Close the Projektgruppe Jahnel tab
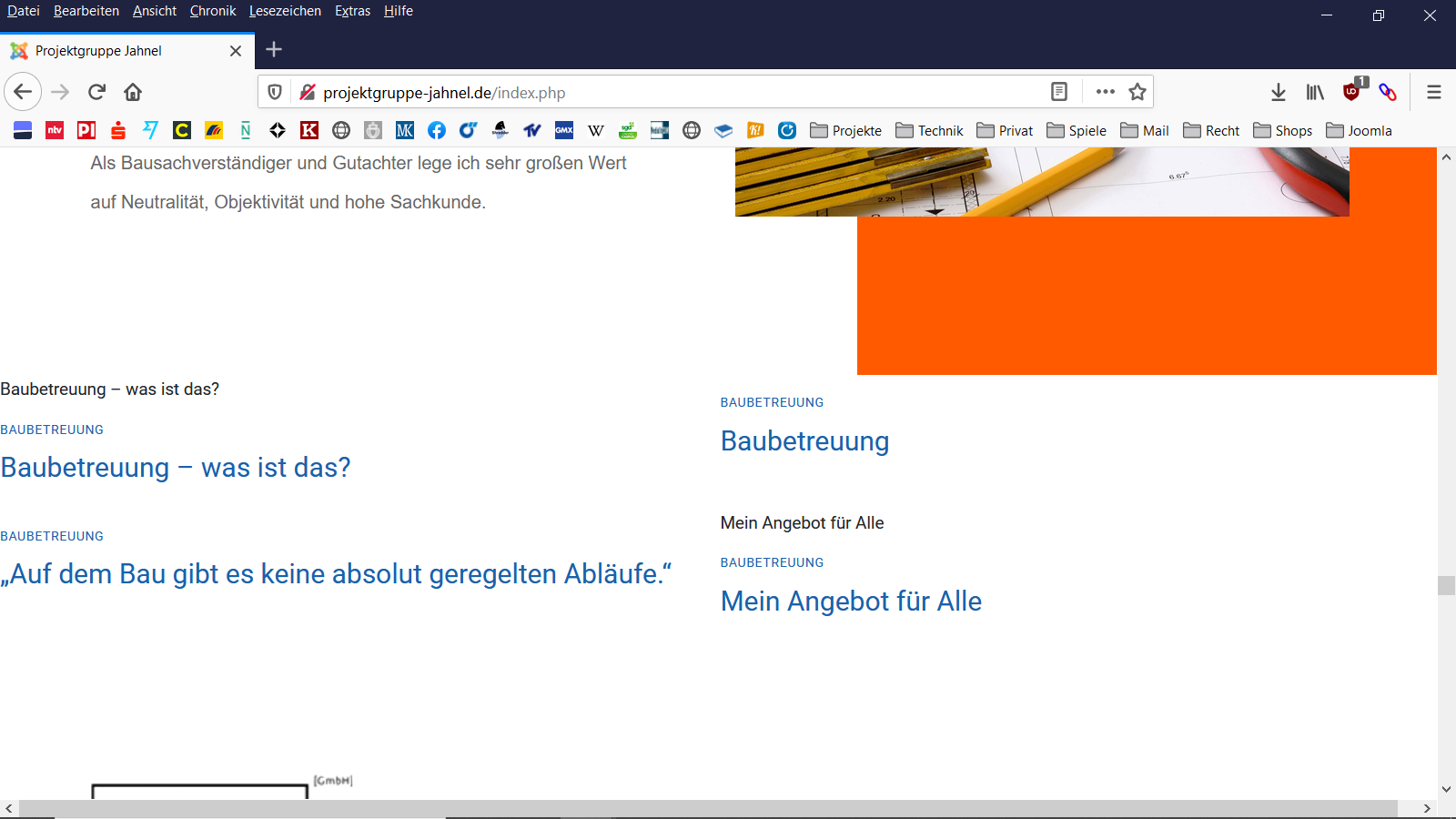Screen dimensions: 1456x819 click(x=236, y=51)
